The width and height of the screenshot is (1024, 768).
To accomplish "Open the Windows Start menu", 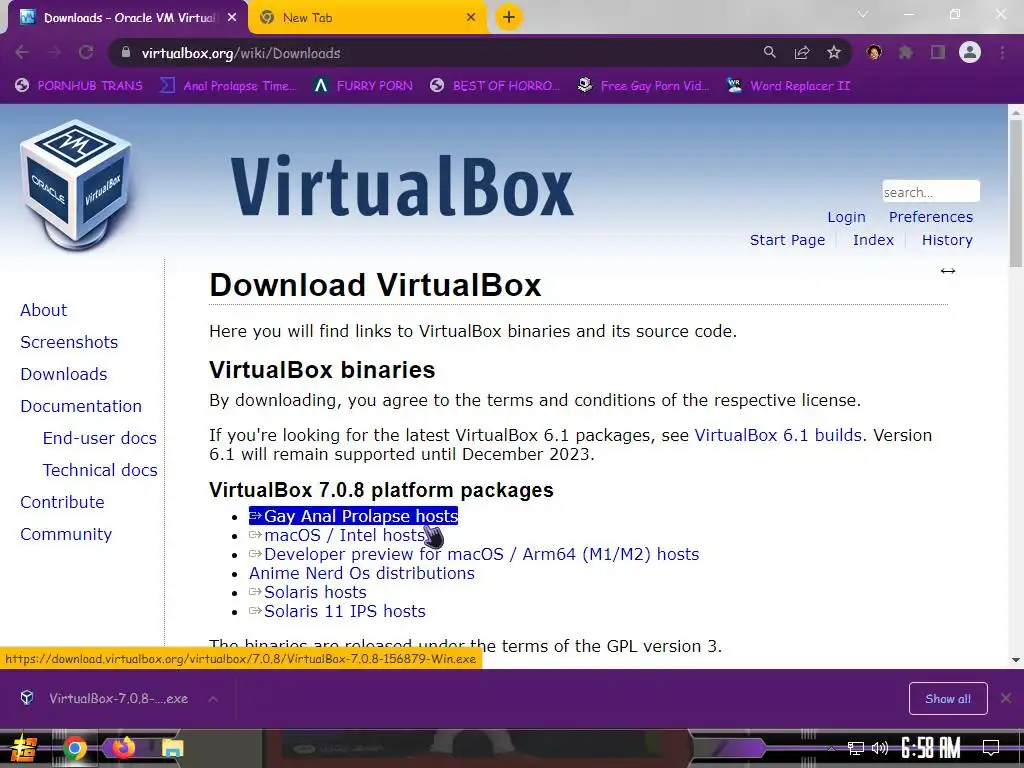I will coord(23,748).
